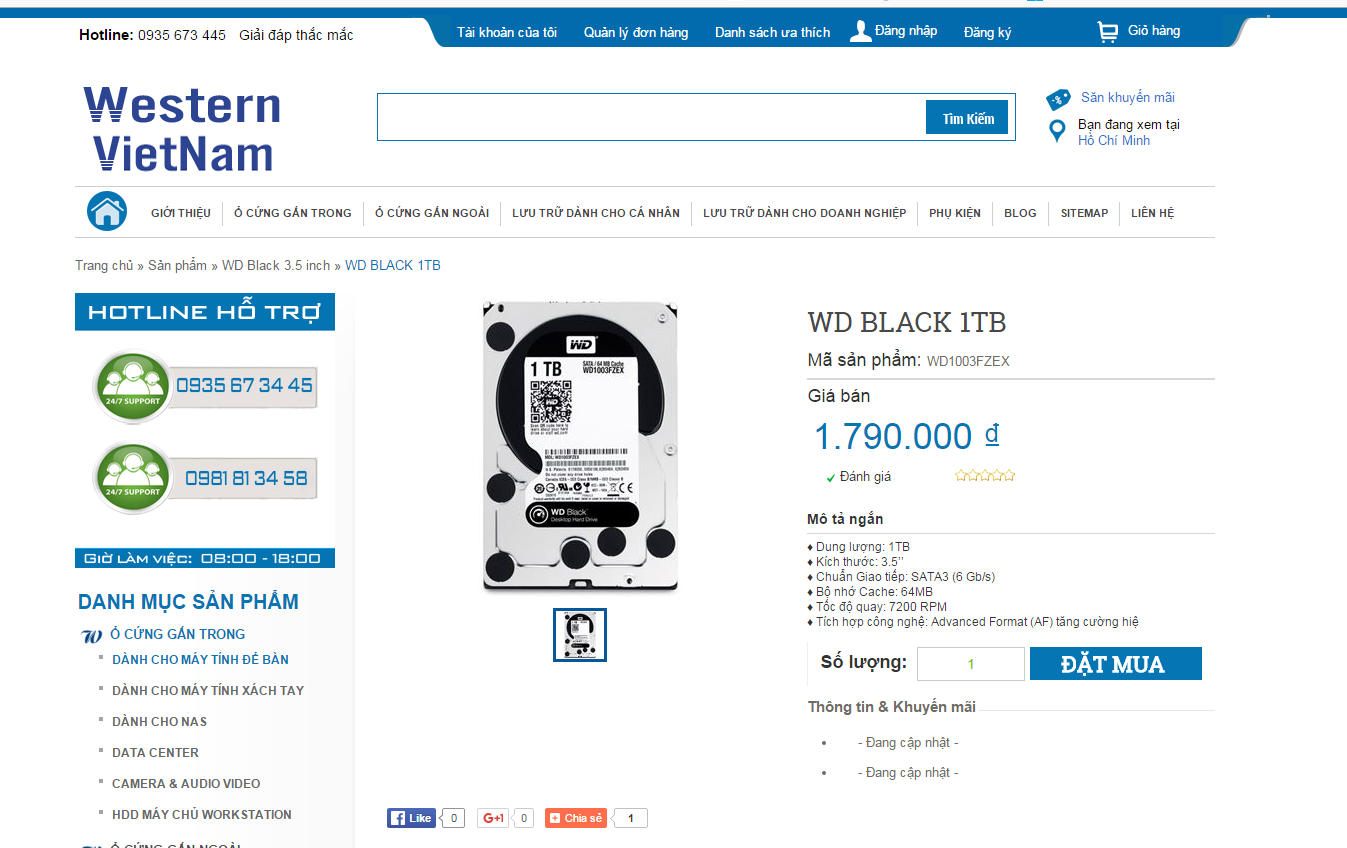Open the PHỤ KIỆN menu item
1347x848 pixels.
pos(955,213)
